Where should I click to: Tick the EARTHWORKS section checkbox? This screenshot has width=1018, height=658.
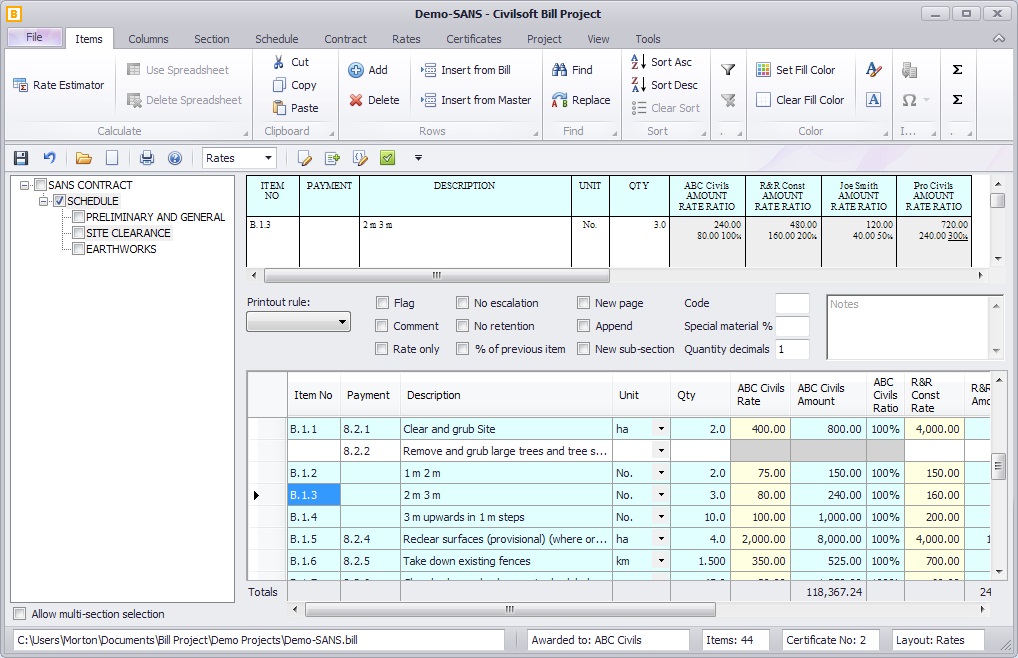coord(78,249)
